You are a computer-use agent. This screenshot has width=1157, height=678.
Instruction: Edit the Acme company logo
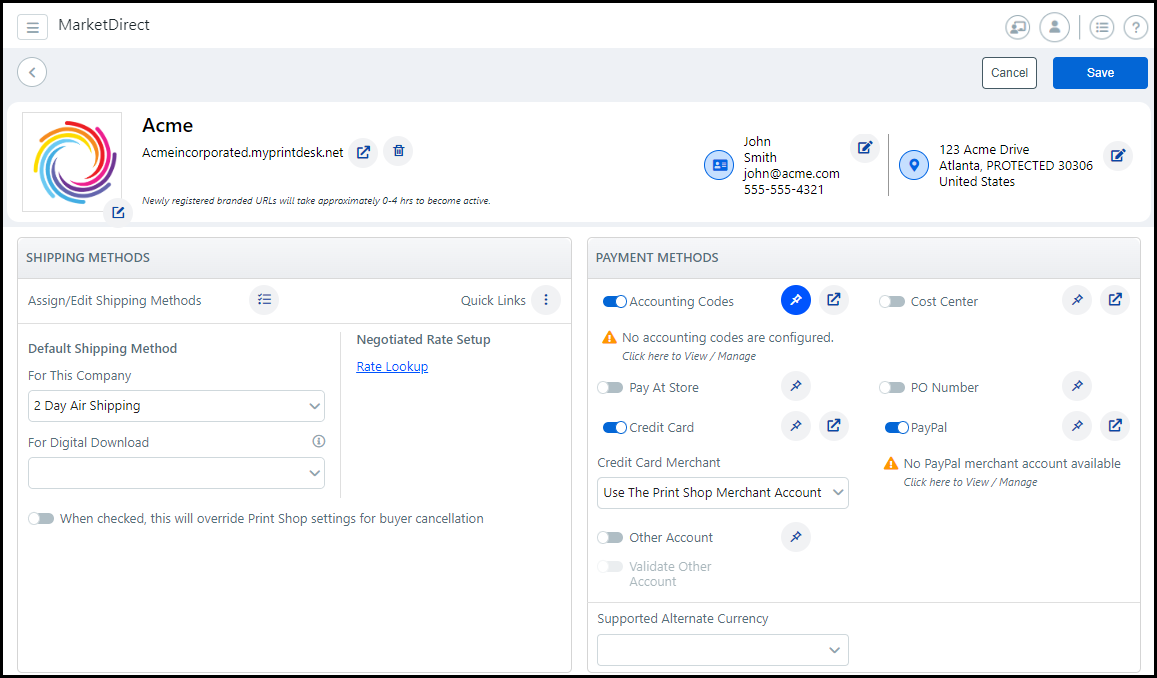[118, 212]
